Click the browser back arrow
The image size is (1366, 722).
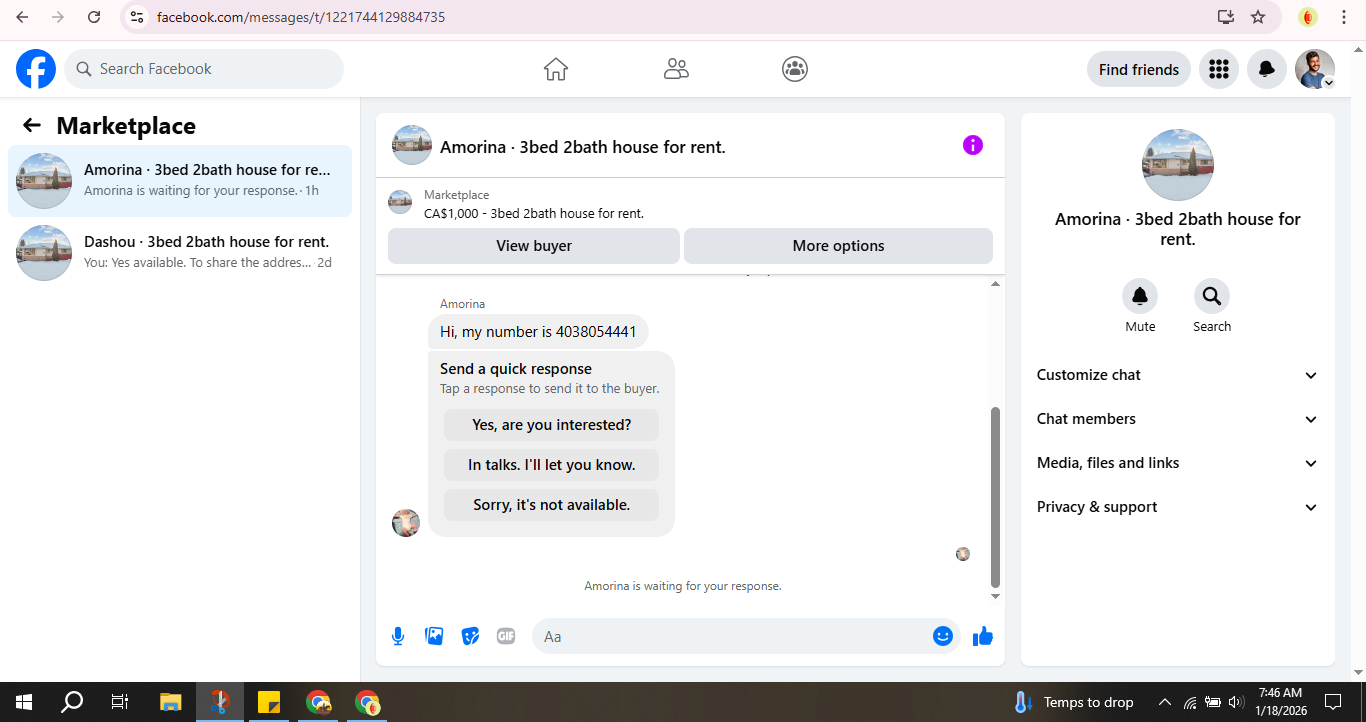coord(22,17)
